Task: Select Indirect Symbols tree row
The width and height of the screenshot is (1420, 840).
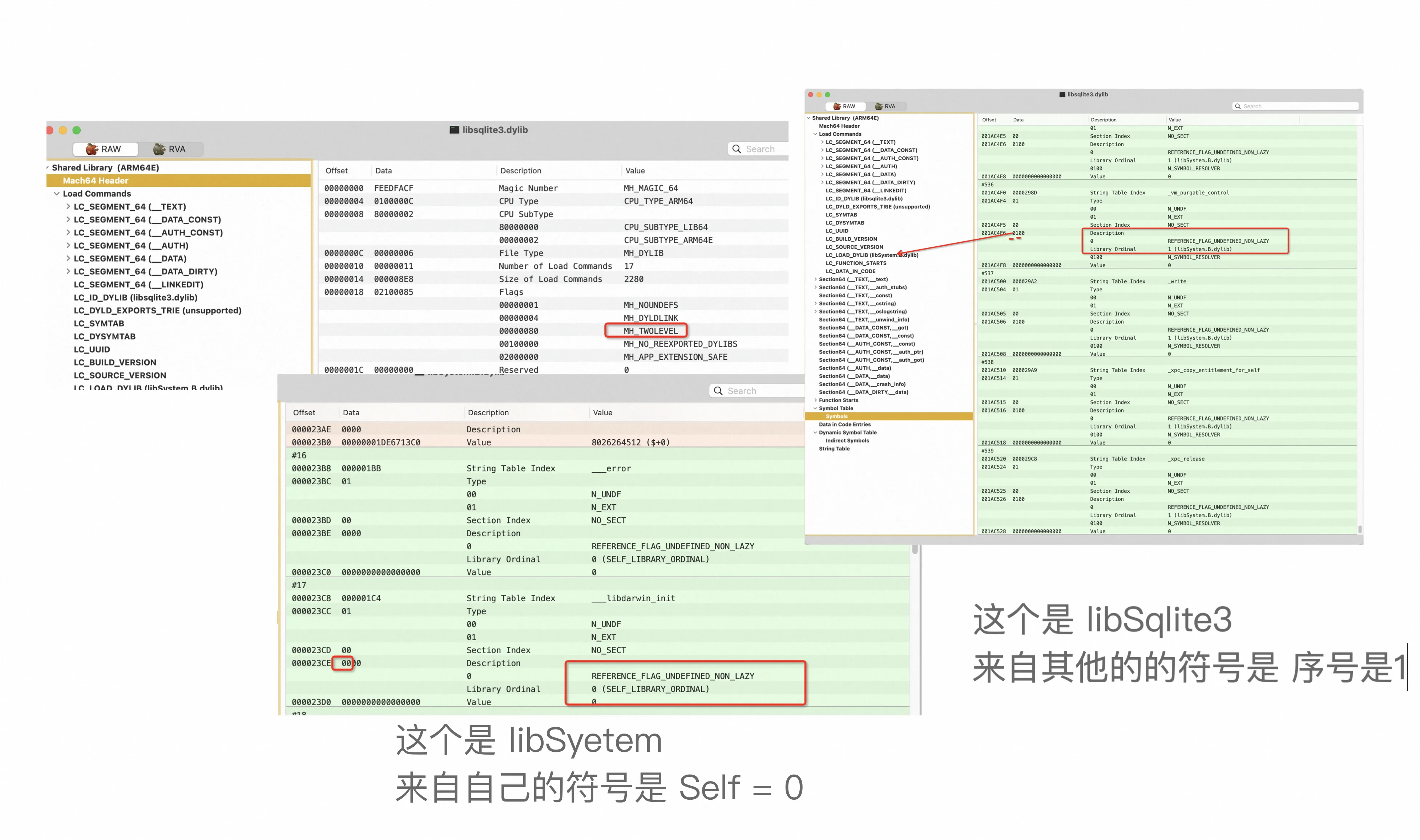Action: [847, 441]
